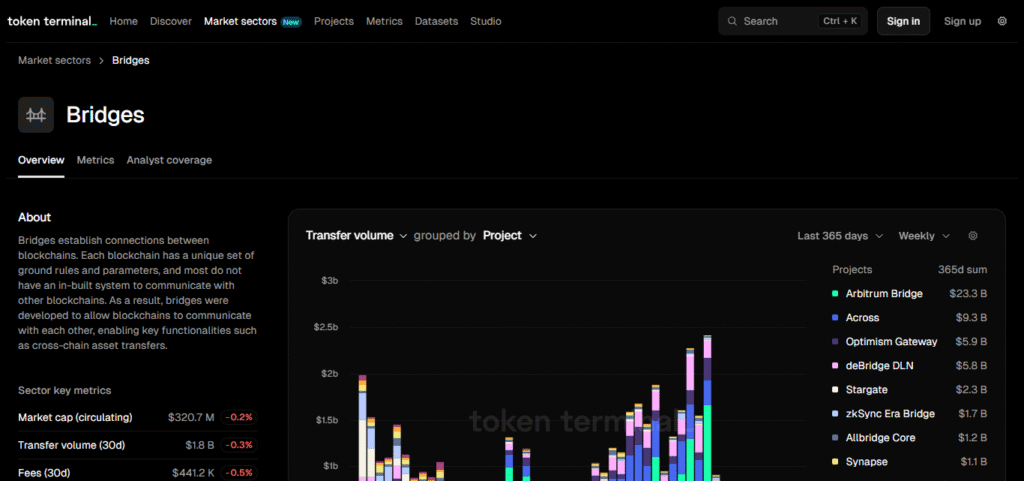Focus the Search input field
Image resolution: width=1024 pixels, height=481 pixels.
coord(793,21)
